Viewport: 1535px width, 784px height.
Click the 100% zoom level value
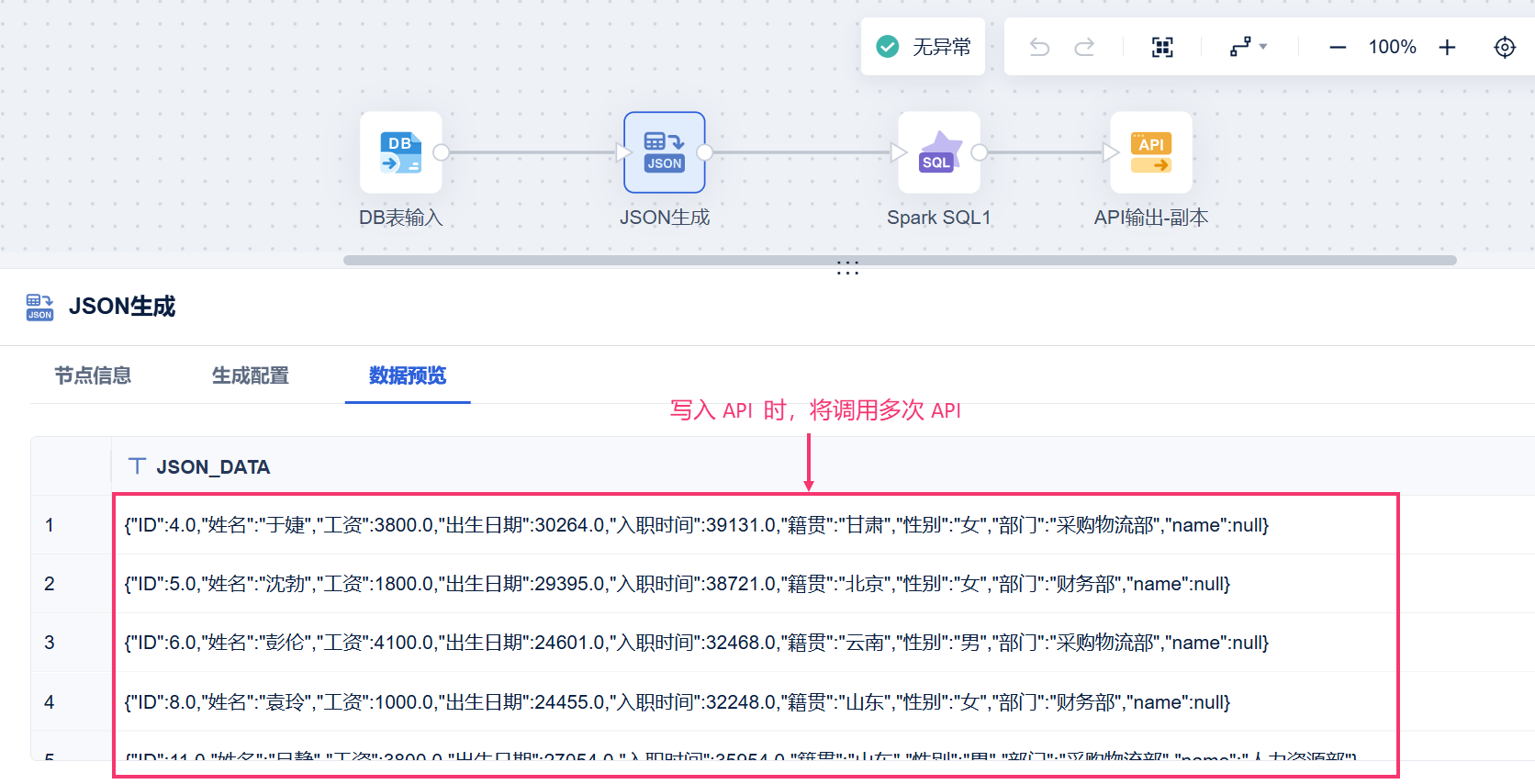(1392, 47)
